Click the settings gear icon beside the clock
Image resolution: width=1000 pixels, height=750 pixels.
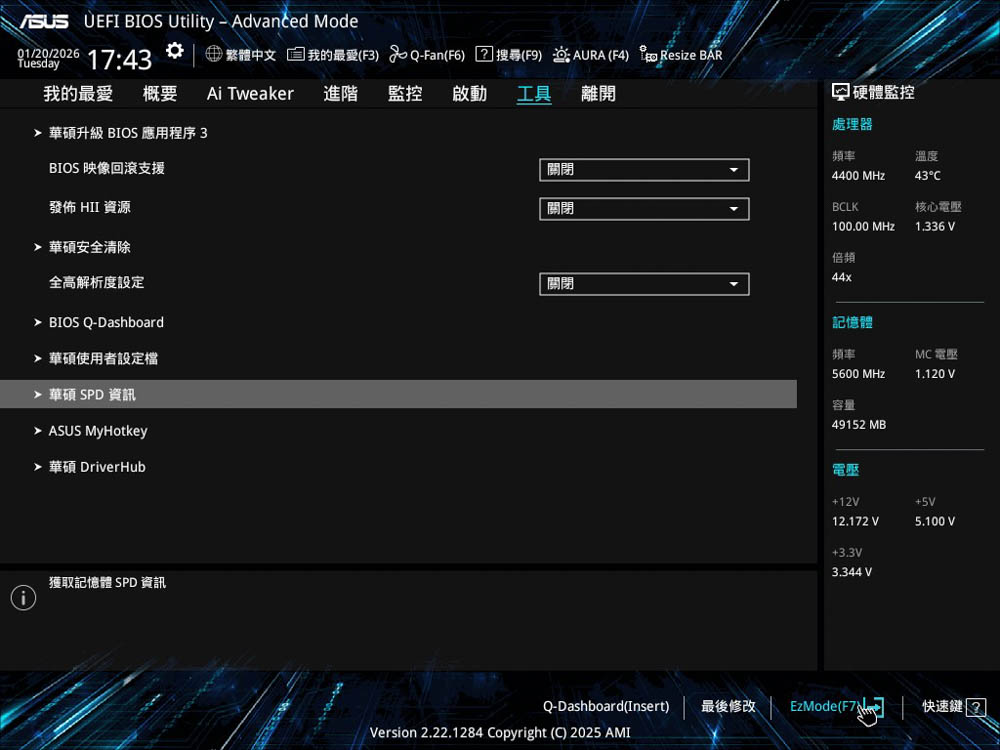tap(175, 51)
